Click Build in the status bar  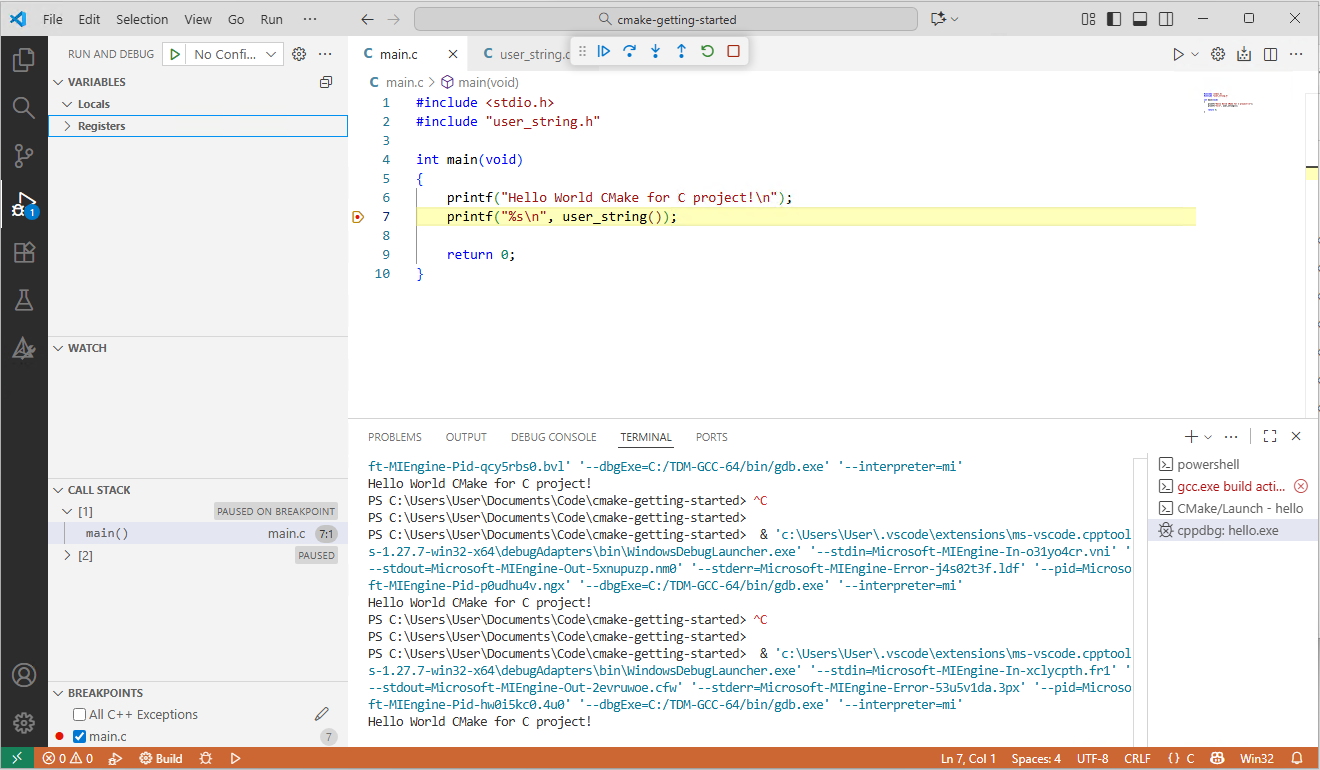pos(161,759)
